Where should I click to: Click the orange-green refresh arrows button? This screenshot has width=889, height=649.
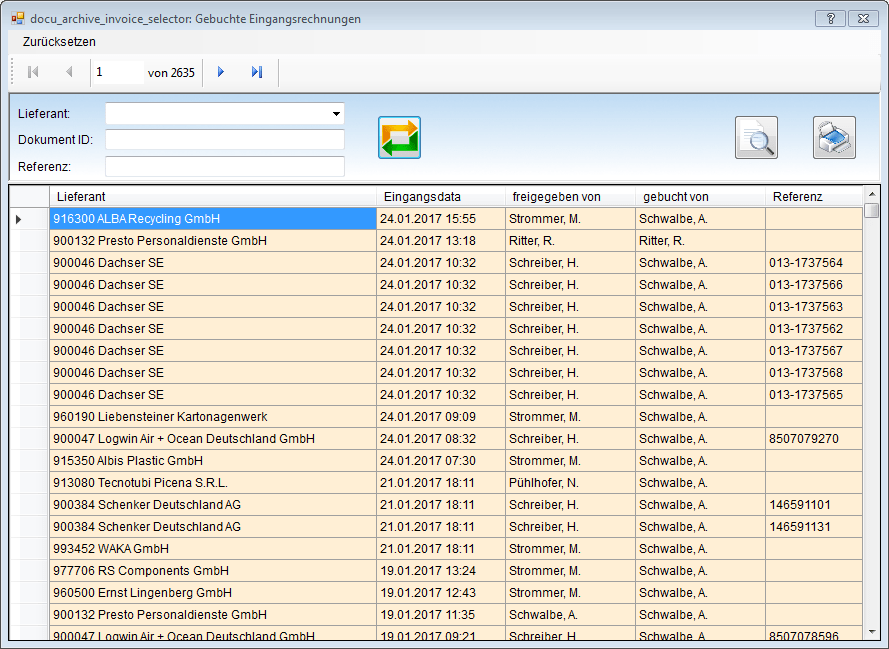[399, 138]
